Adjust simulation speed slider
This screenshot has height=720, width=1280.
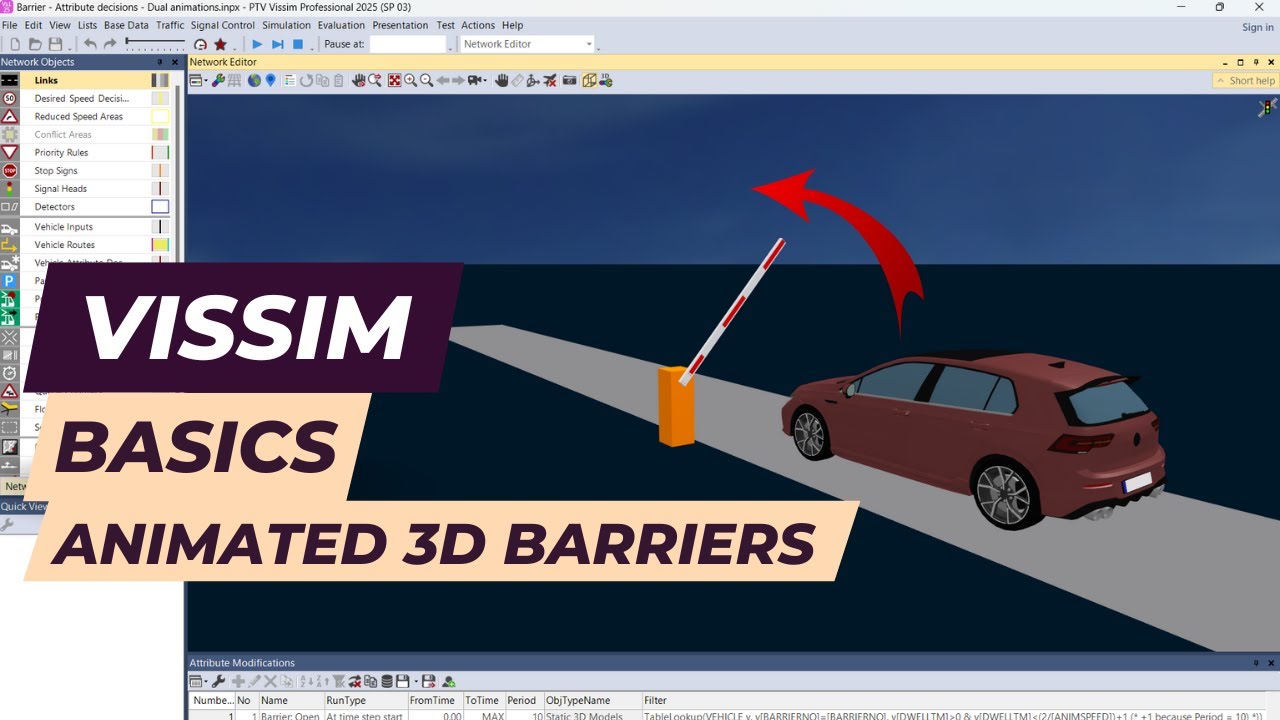pyautogui.click(x=155, y=42)
